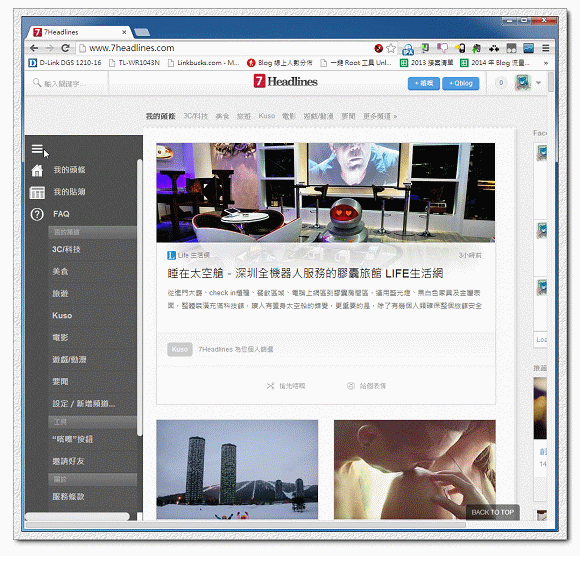Open the user account dropdown arrow

pos(538,83)
